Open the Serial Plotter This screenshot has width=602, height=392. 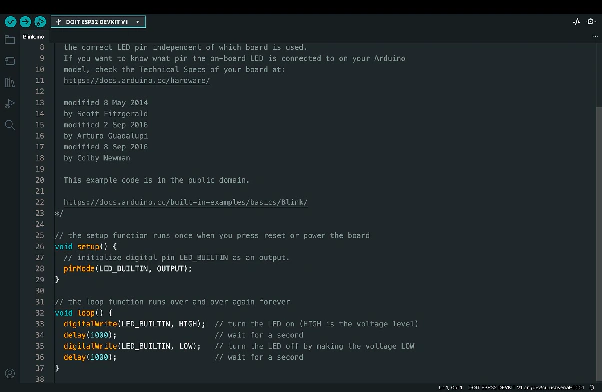coord(576,22)
